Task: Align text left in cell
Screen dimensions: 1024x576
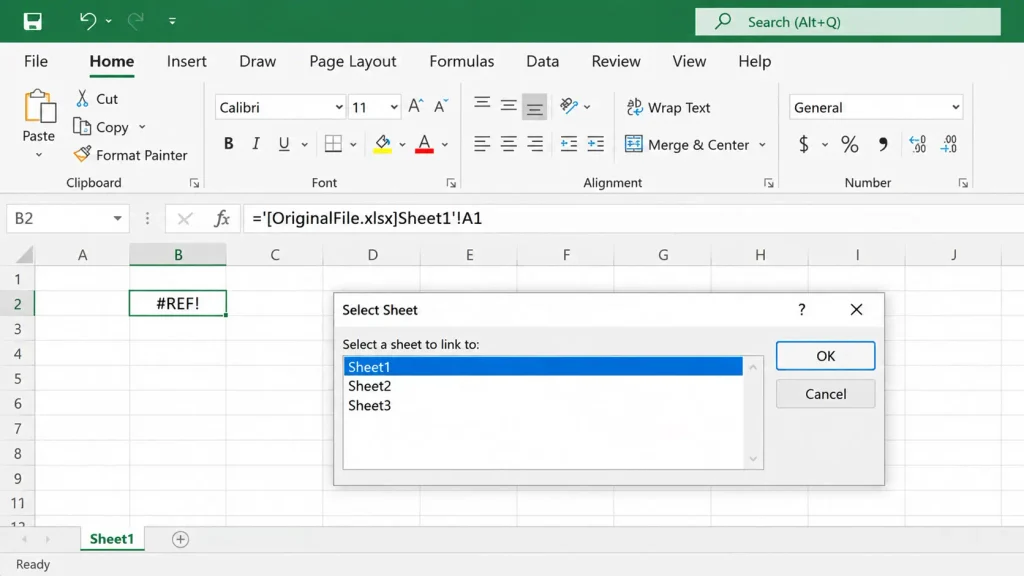Action: click(482, 144)
